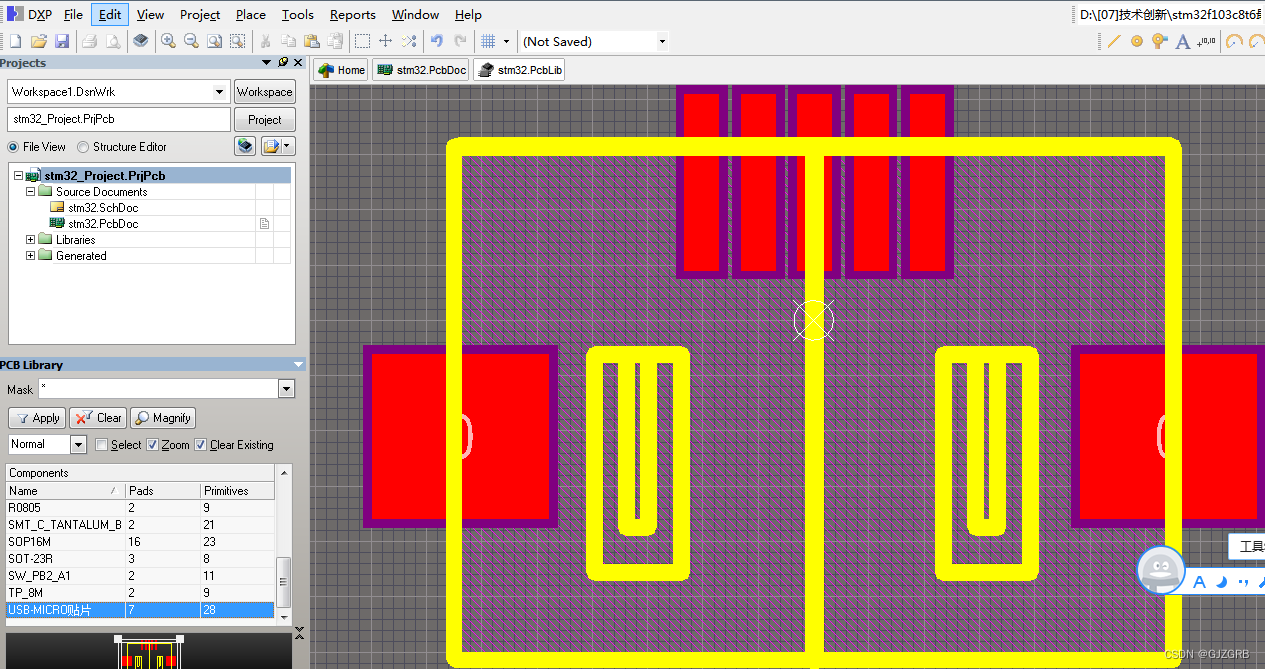Select objects inside area tool
The width and height of the screenshot is (1265, 669).
click(x=362, y=41)
